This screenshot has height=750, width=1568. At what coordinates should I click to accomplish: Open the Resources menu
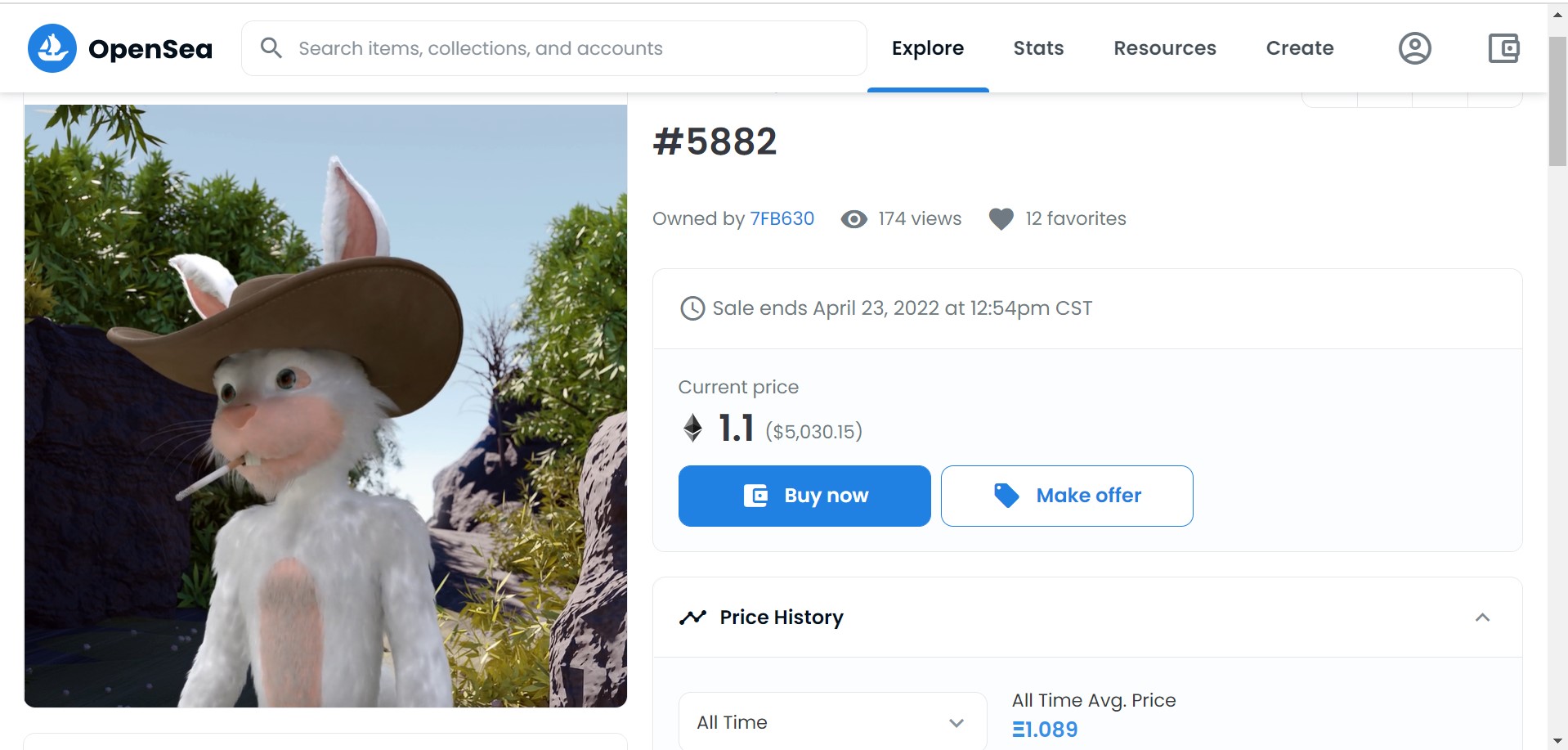click(x=1165, y=48)
